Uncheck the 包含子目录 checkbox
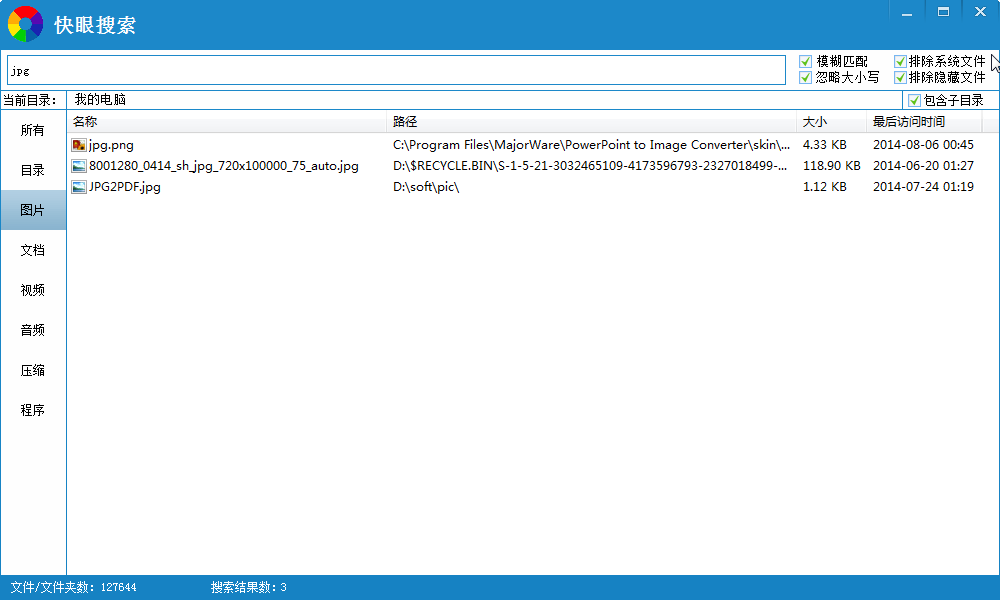Screen dimensions: 1000x600 914,100
